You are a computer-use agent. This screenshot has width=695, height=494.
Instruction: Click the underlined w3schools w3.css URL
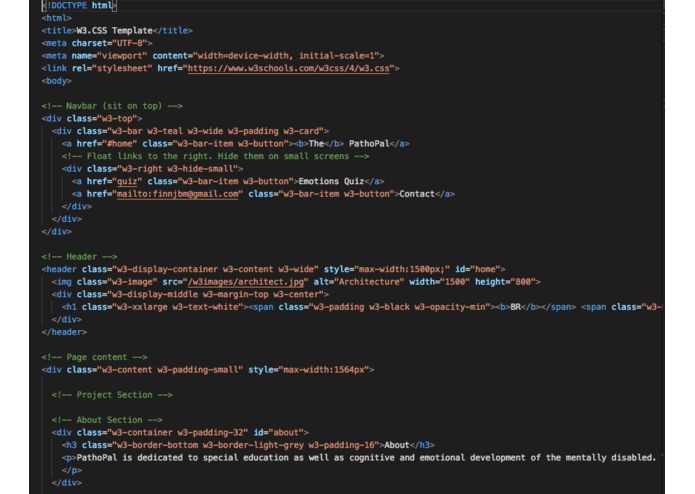point(289,68)
